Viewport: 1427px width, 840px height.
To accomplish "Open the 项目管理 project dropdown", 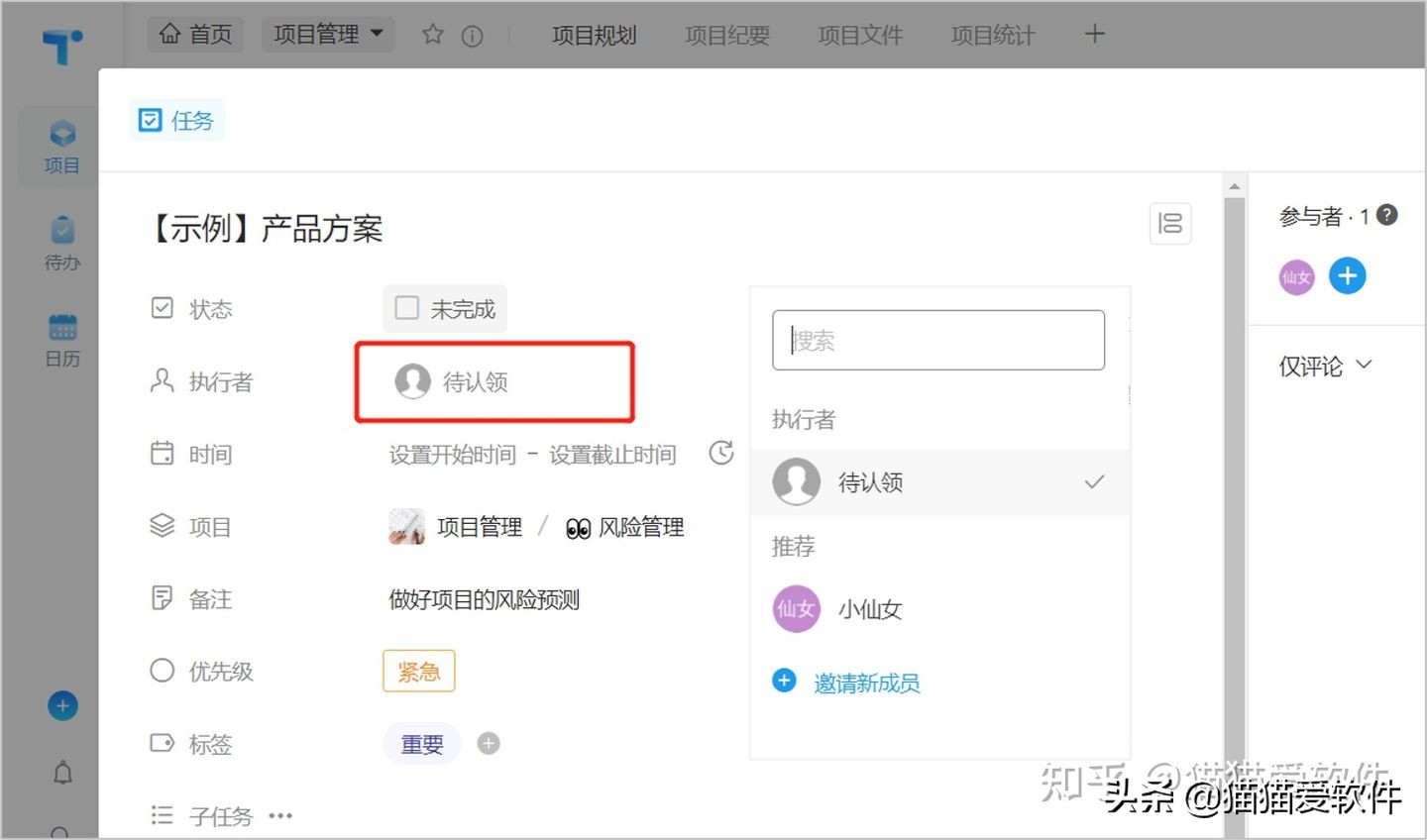I will point(328,33).
